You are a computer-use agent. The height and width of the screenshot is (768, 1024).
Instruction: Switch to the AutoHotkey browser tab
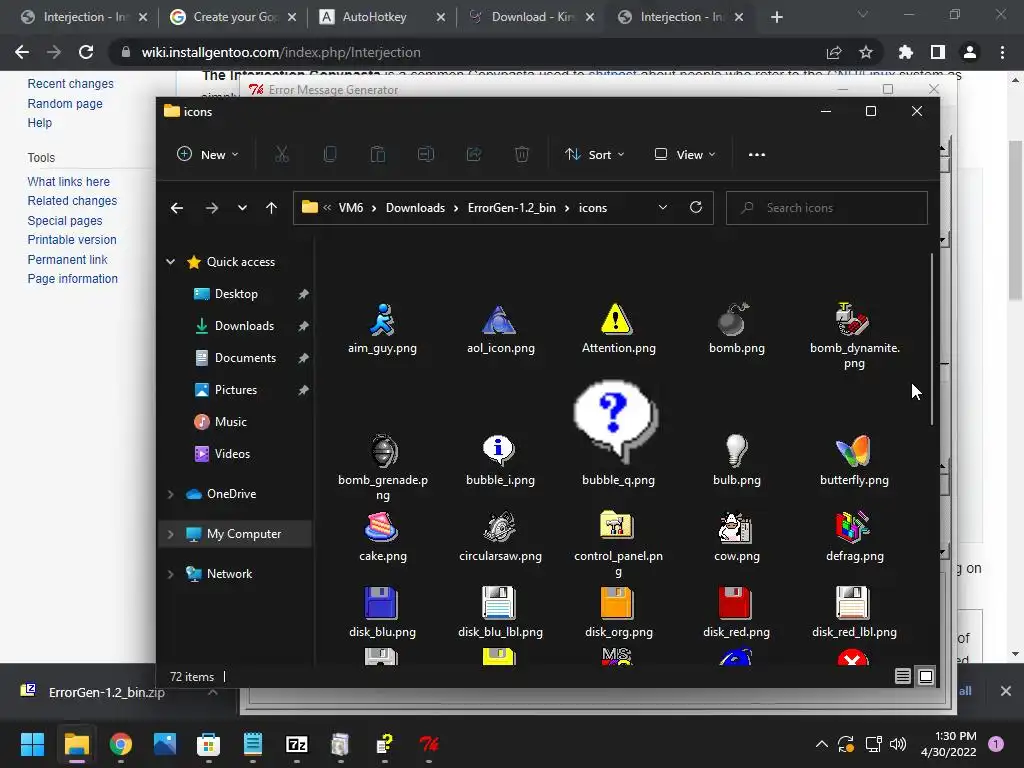[382, 17]
